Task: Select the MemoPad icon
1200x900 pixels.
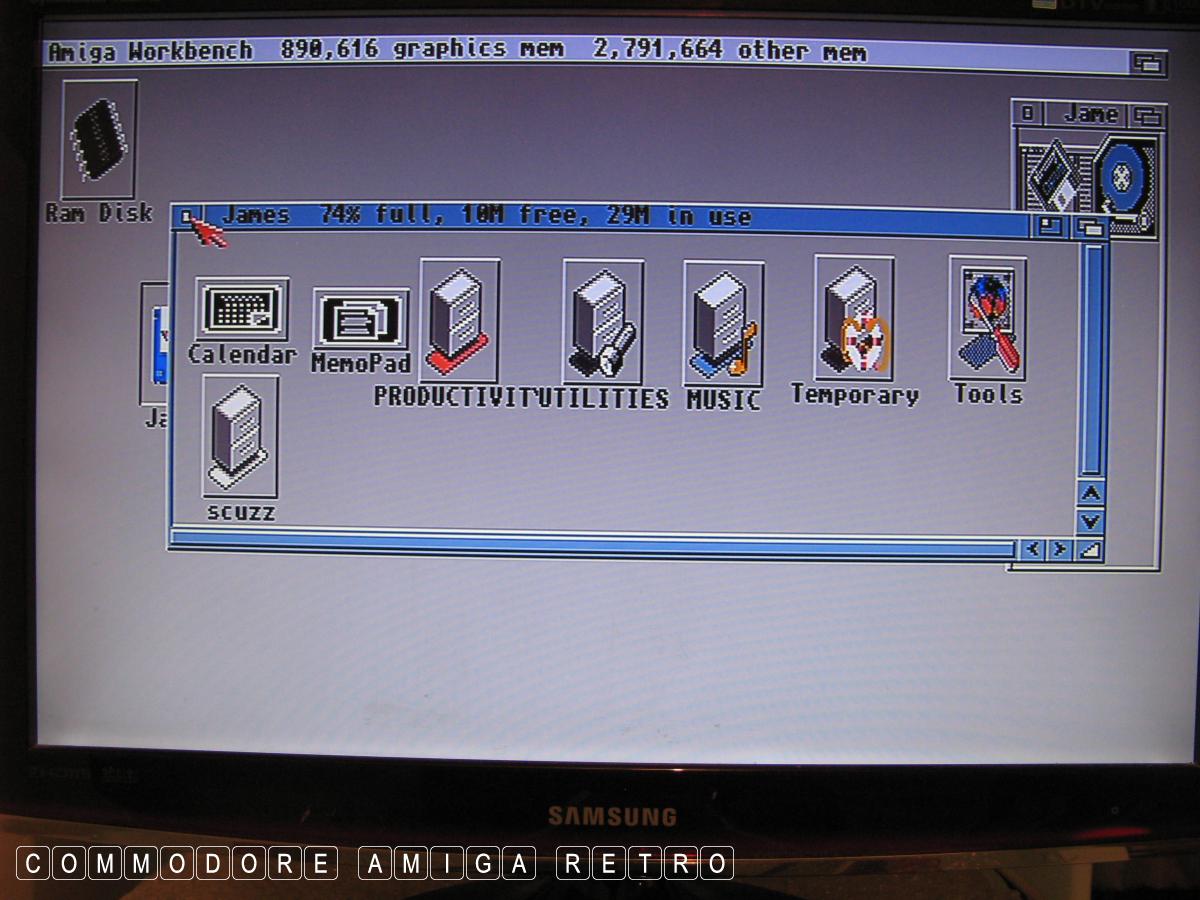Action: pos(361,320)
